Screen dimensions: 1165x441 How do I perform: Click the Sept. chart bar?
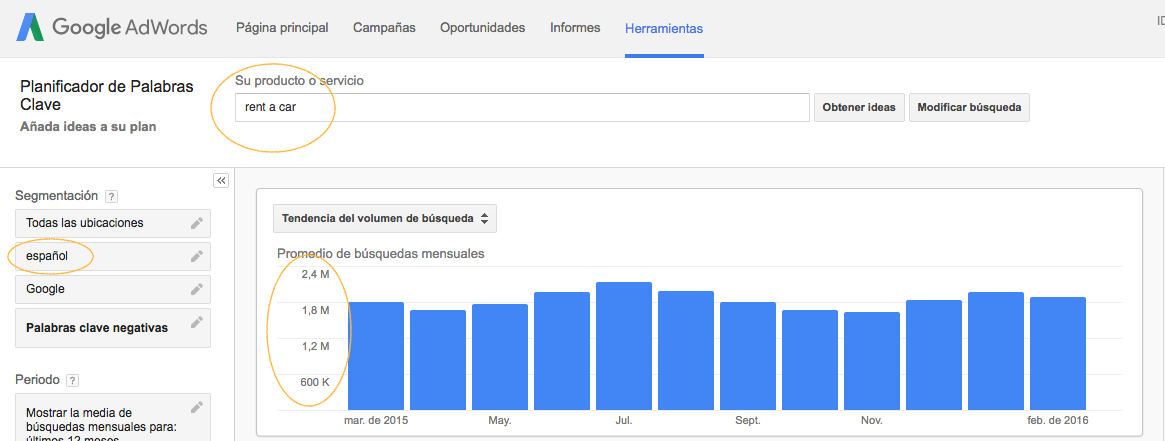748,356
